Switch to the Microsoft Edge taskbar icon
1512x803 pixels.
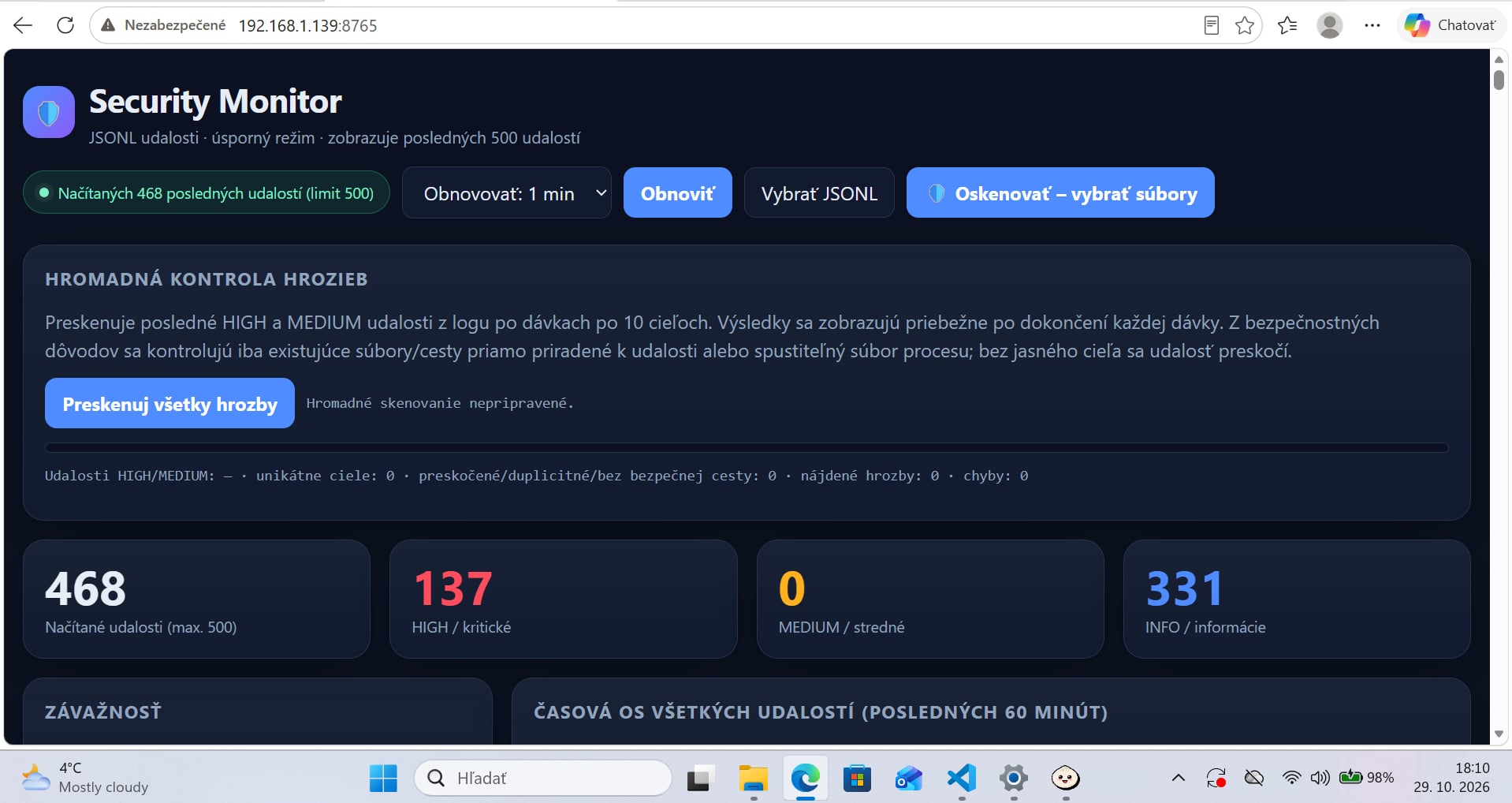pyautogui.click(x=805, y=779)
